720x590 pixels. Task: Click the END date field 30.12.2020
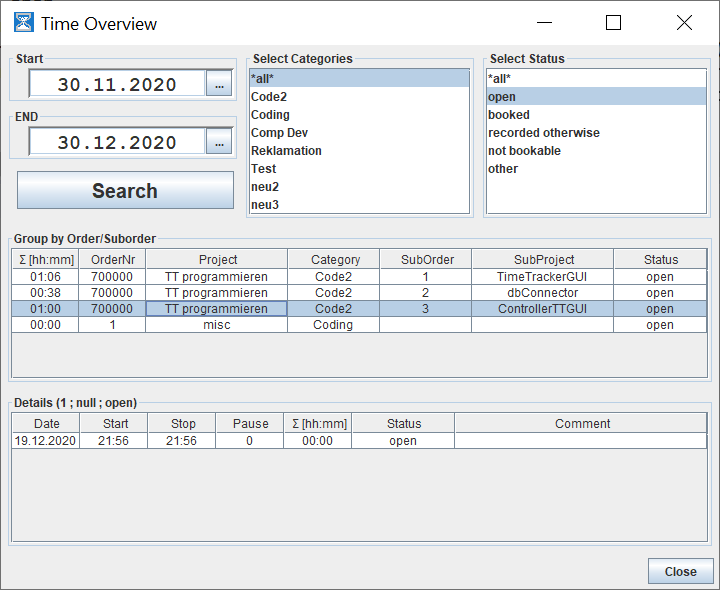tap(116, 143)
